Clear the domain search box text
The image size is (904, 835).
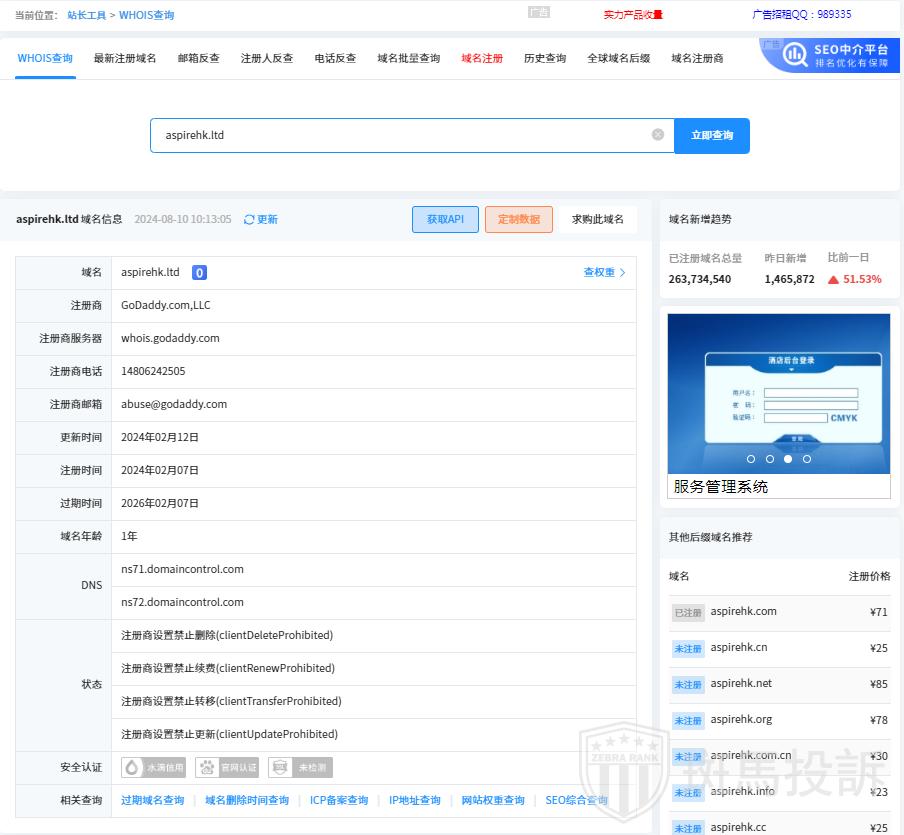click(657, 135)
